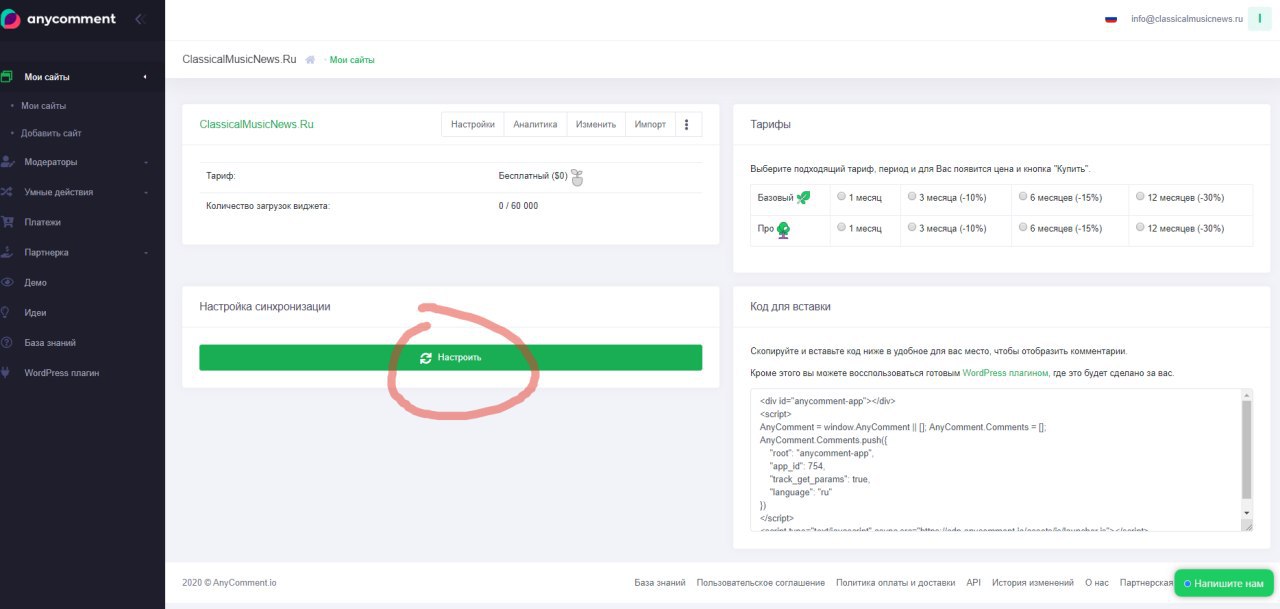This screenshot has width=1280, height=609.
Task: Click inside the embed code text area
Action: coord(996,461)
